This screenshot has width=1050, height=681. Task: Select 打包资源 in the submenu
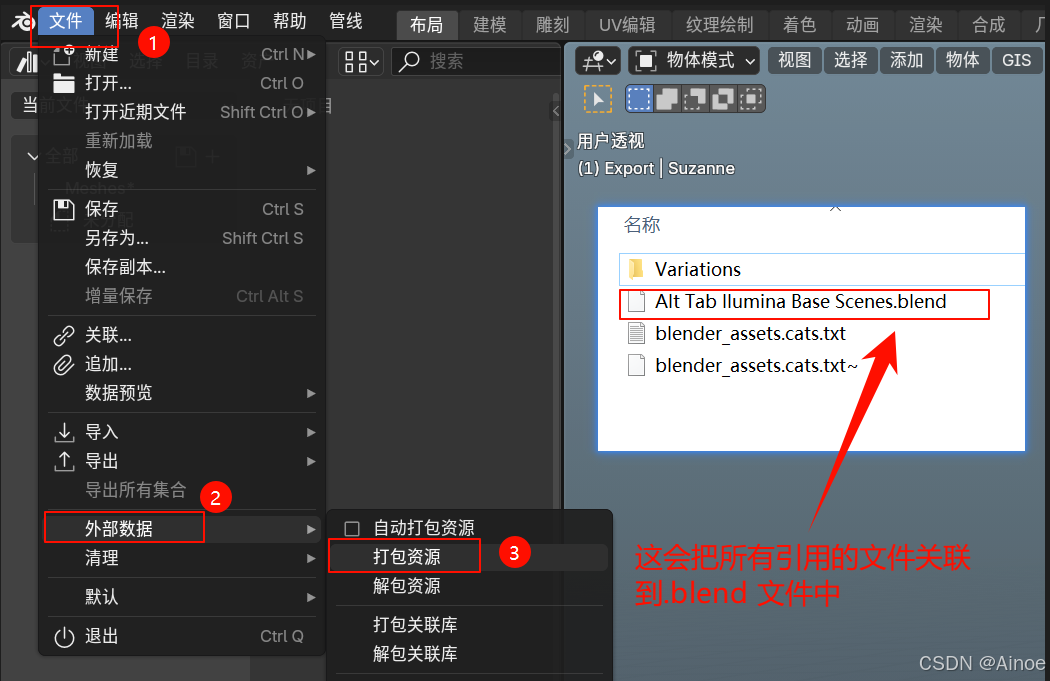pyautogui.click(x=469, y=557)
